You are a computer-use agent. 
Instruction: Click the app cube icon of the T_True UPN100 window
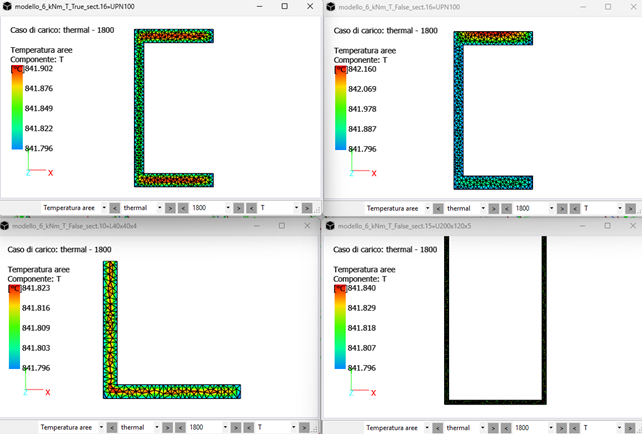[7, 7]
